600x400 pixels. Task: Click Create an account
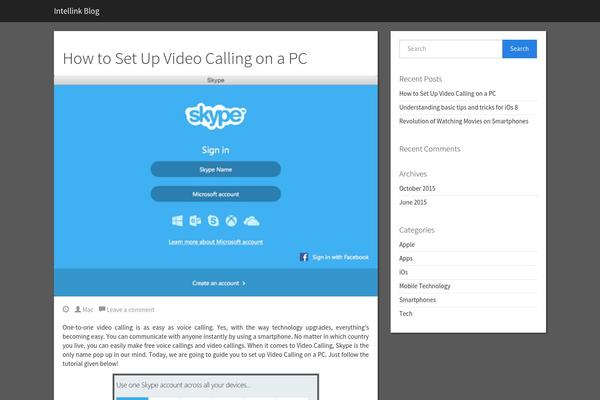pyautogui.click(x=215, y=283)
